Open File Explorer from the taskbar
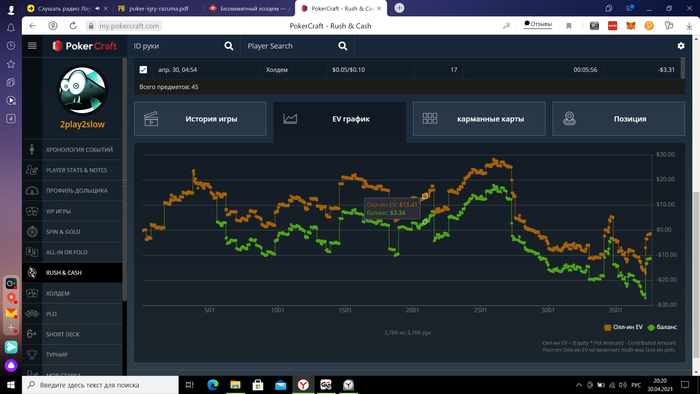 pos(235,385)
